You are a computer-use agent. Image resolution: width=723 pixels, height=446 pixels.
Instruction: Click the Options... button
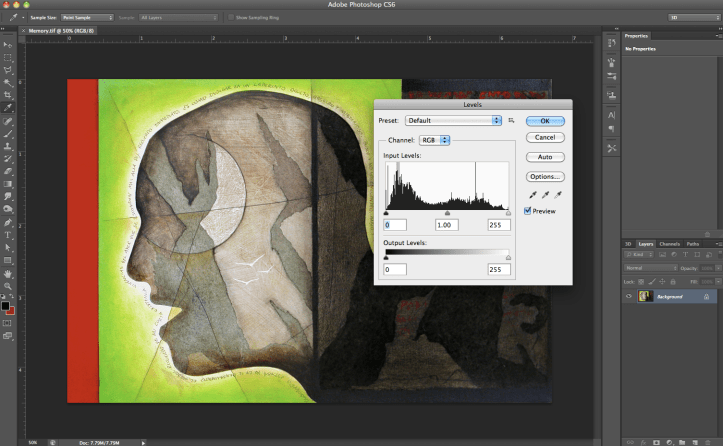tap(545, 177)
